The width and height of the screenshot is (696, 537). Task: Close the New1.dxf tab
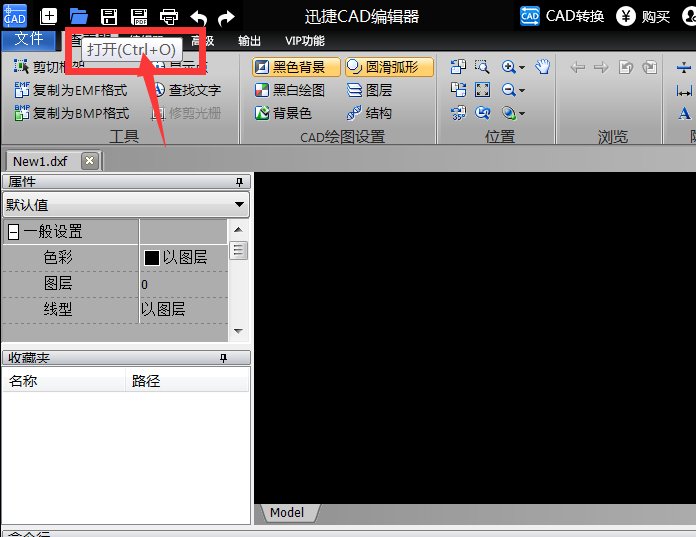pyautogui.click(x=90, y=161)
